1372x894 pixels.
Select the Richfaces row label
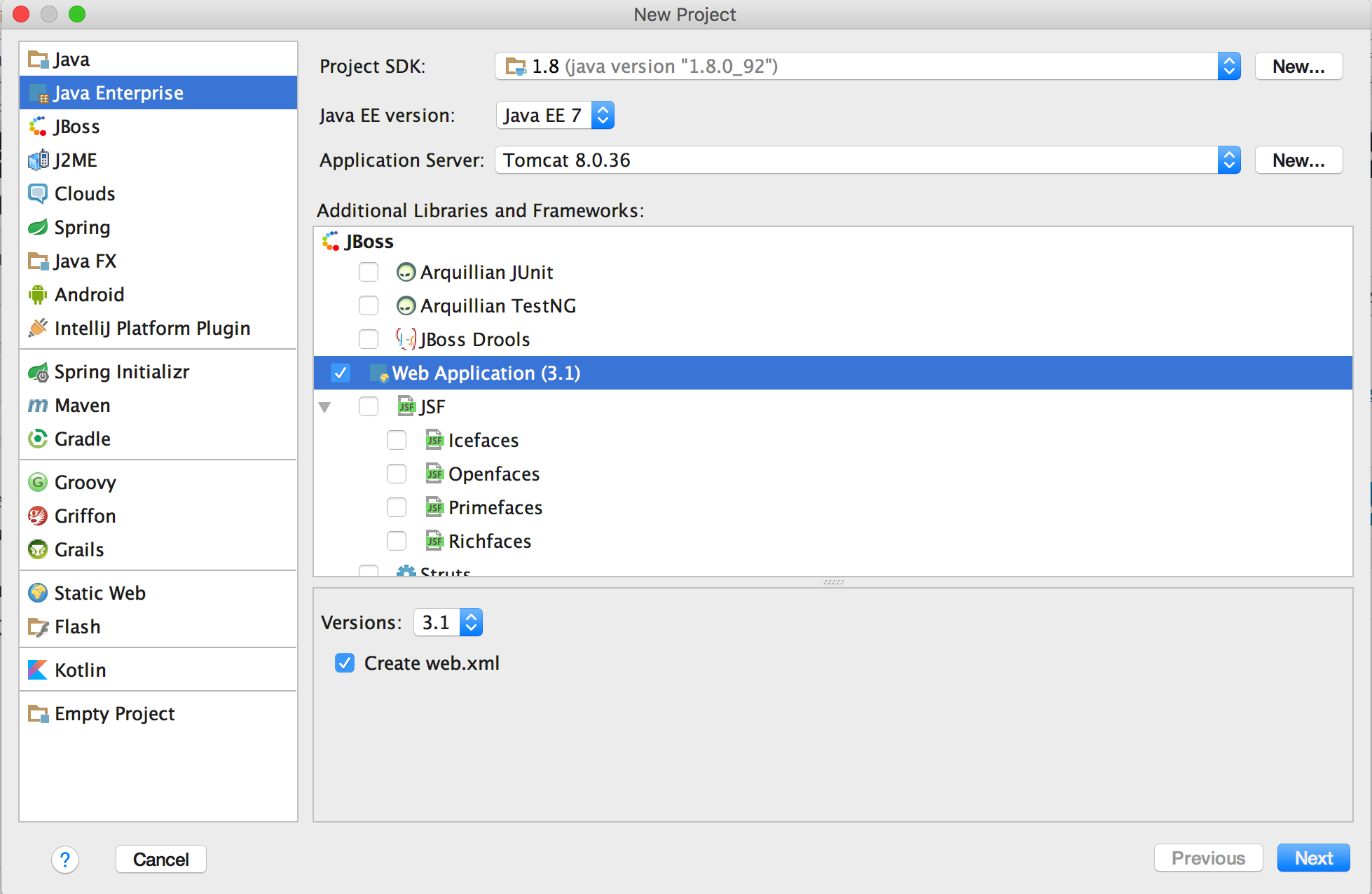coord(490,542)
